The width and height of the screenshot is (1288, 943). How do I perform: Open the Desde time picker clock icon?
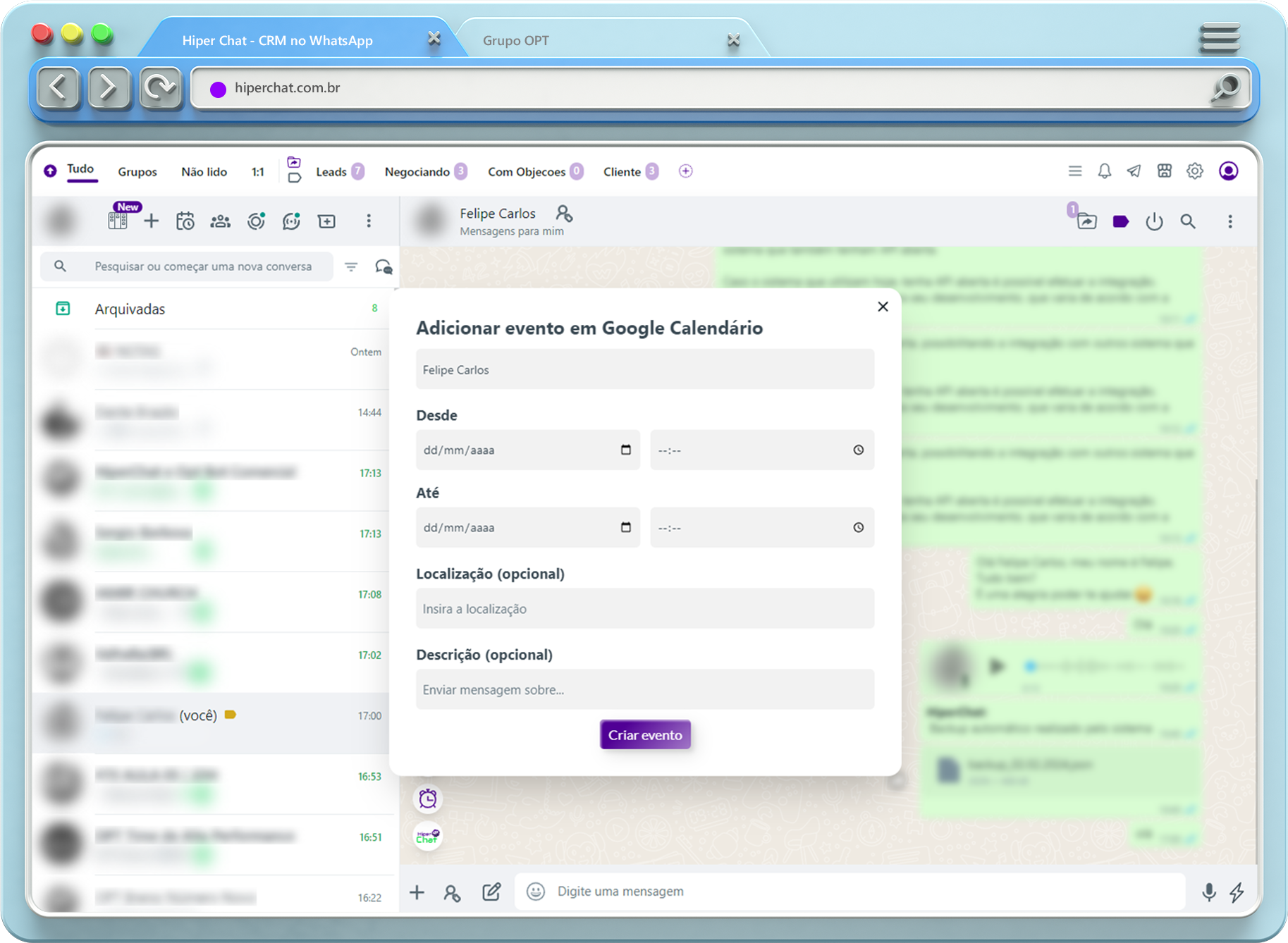point(858,450)
